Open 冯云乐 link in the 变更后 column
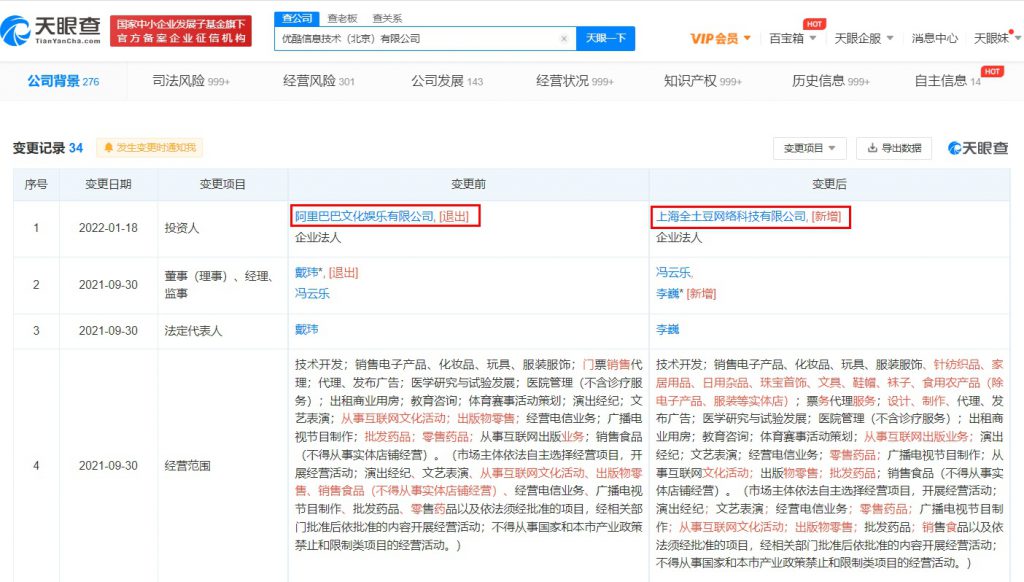This screenshot has width=1024, height=582. pos(673,272)
